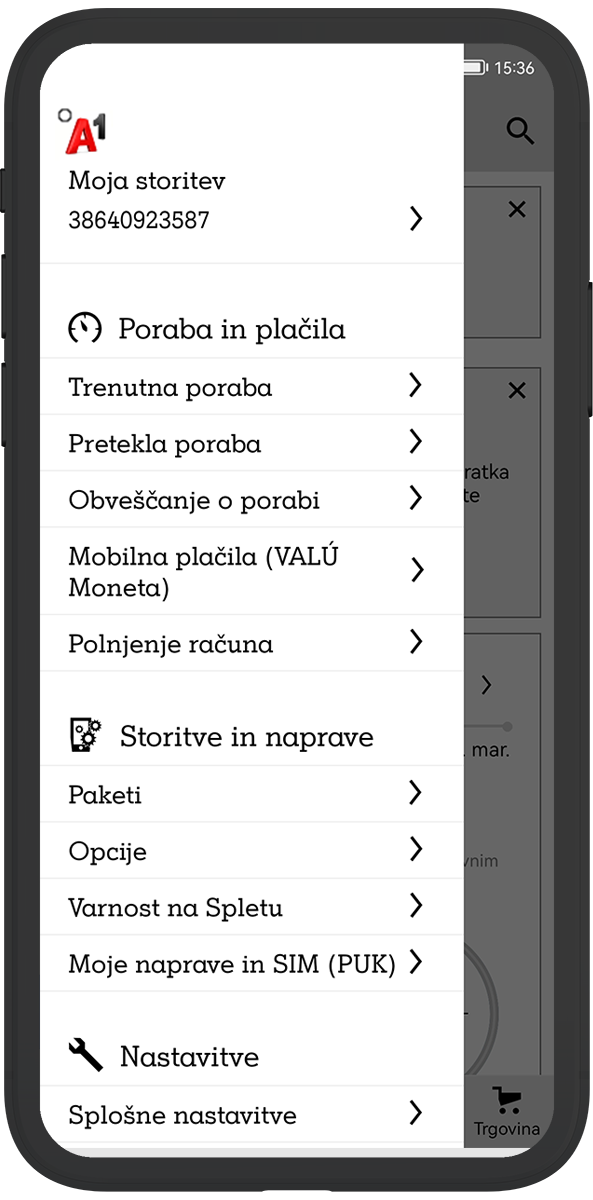Open Splošne nastavitve
Viewport: 593px width, 1200px height.
(252, 1114)
